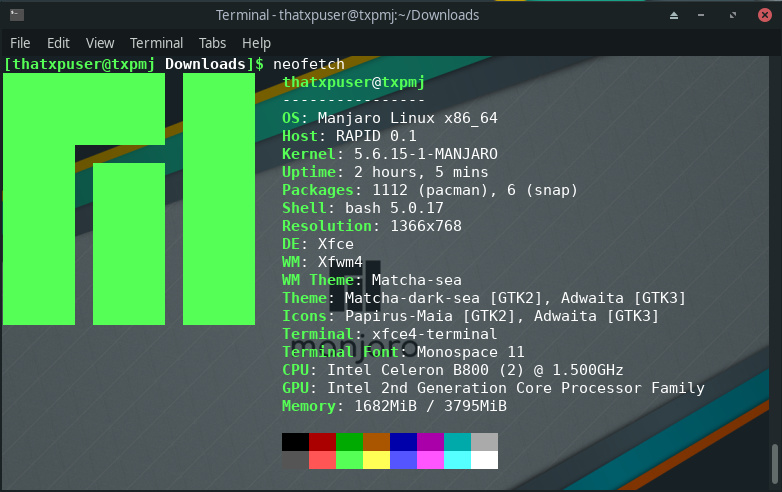Image resolution: width=782 pixels, height=492 pixels.
Task: Click 'Matcha-dark-sea [GTK2]' theme value
Action: pyautogui.click(x=443, y=298)
